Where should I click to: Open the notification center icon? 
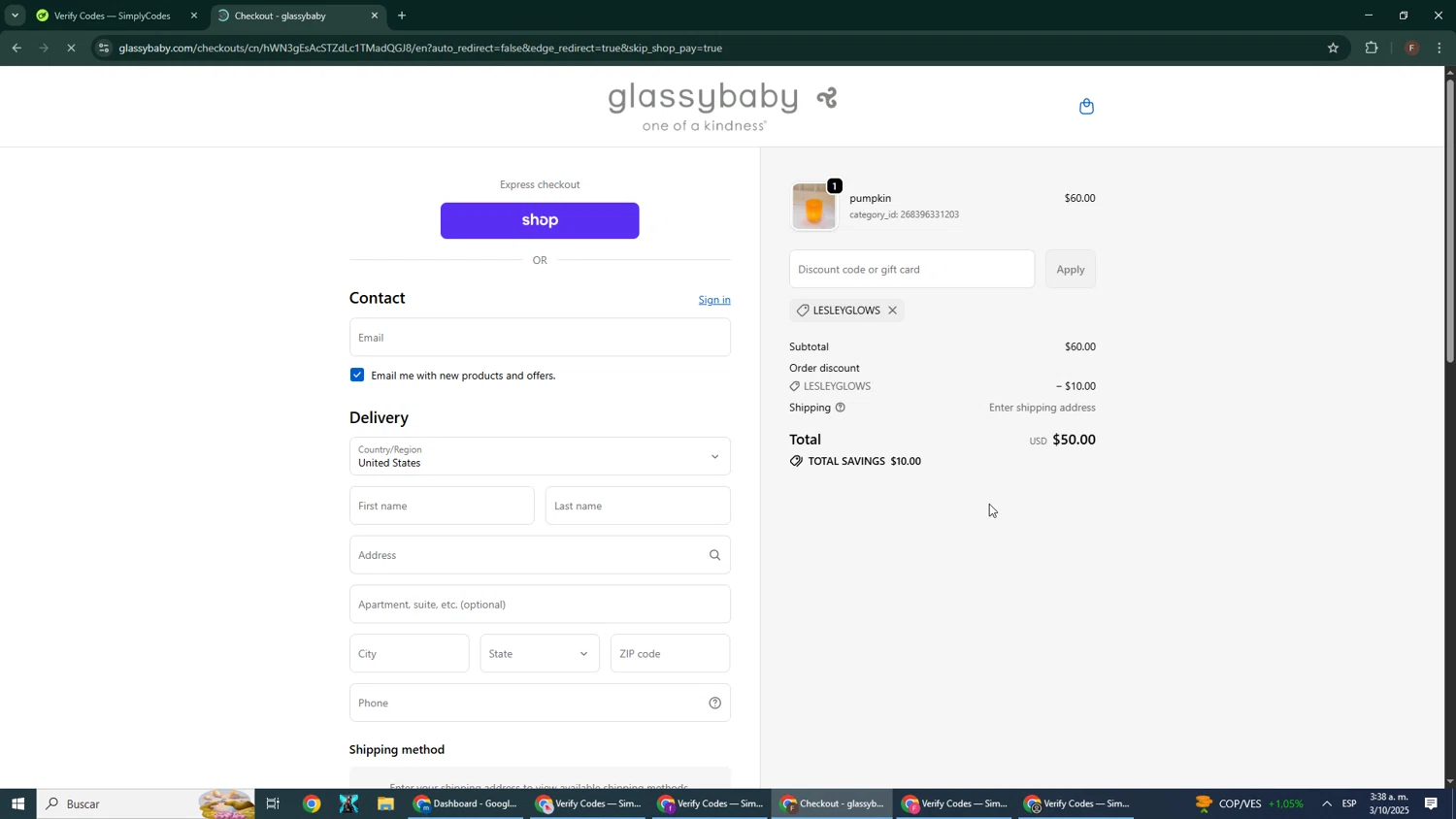1431,803
